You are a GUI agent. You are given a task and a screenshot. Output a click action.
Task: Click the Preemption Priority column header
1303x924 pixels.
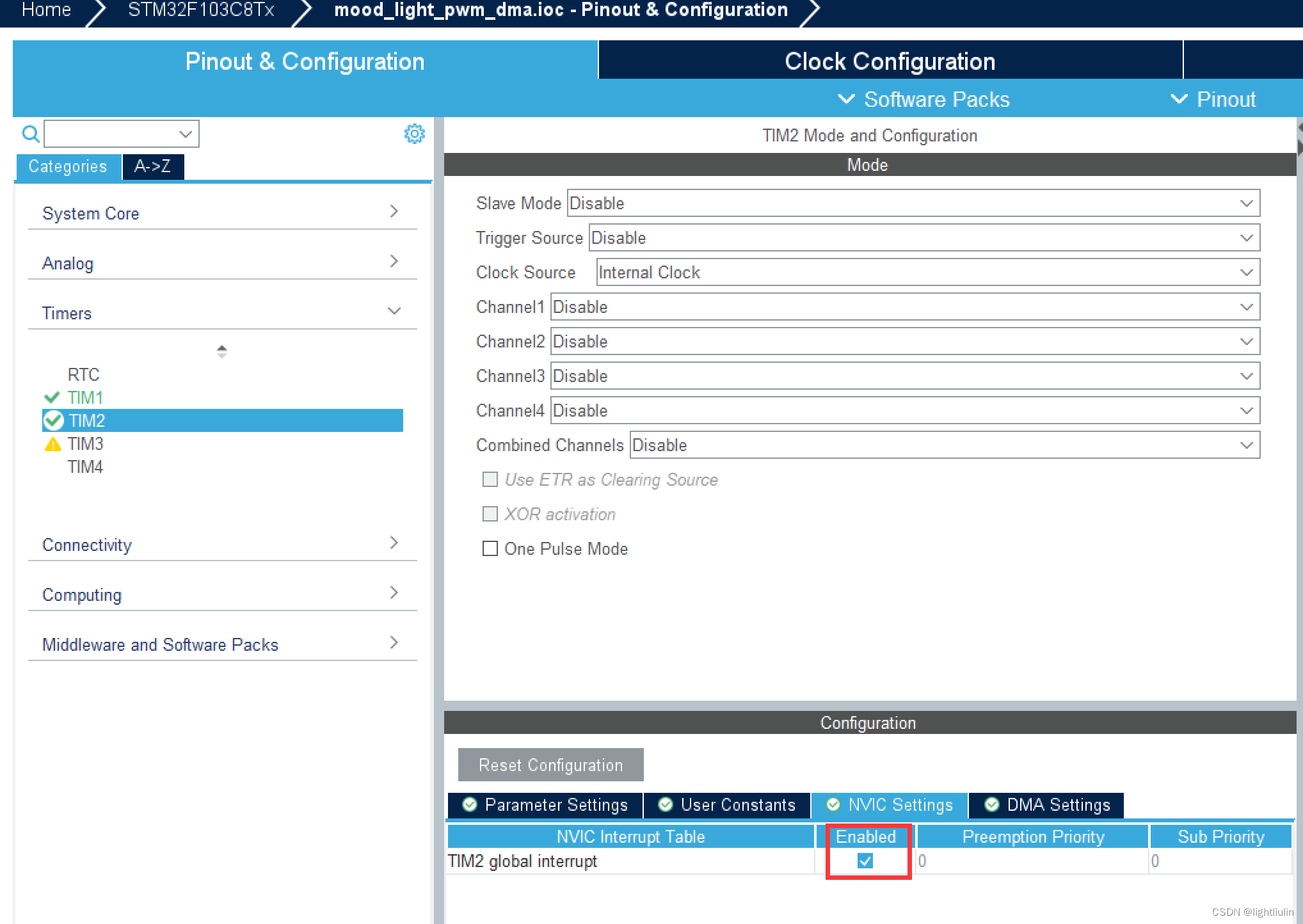pos(1033,836)
